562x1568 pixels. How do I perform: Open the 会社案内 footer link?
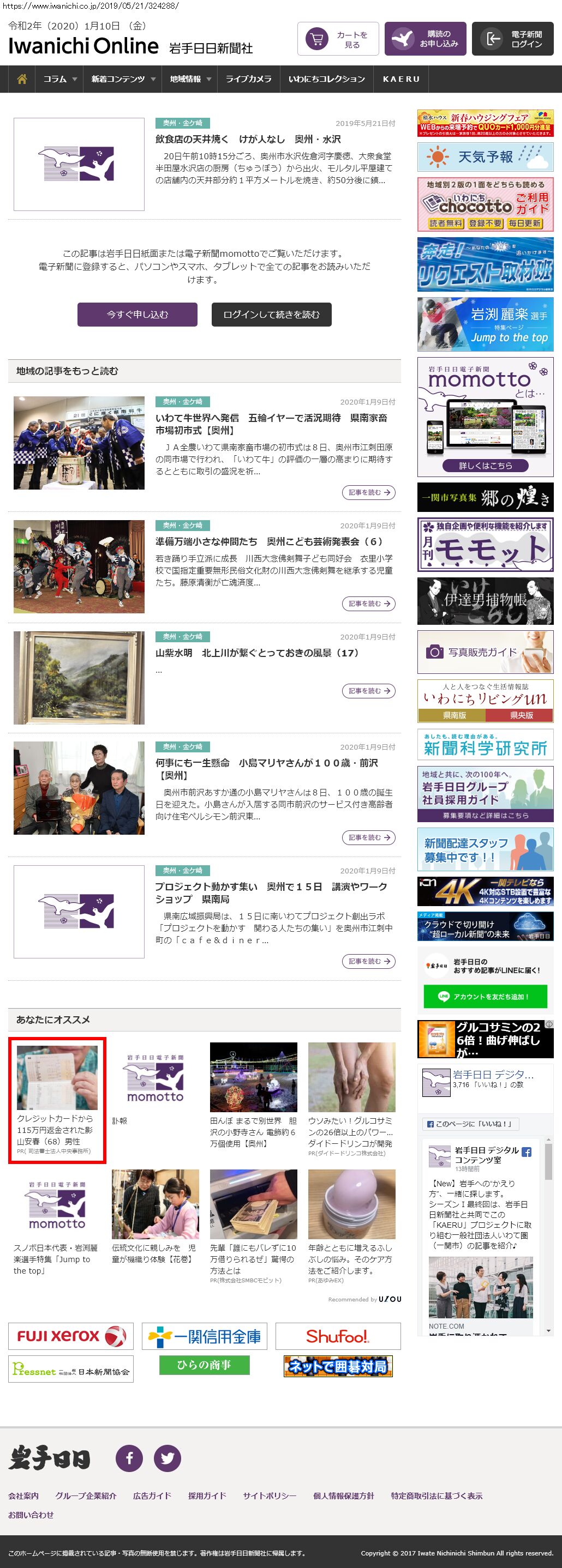click(23, 1495)
